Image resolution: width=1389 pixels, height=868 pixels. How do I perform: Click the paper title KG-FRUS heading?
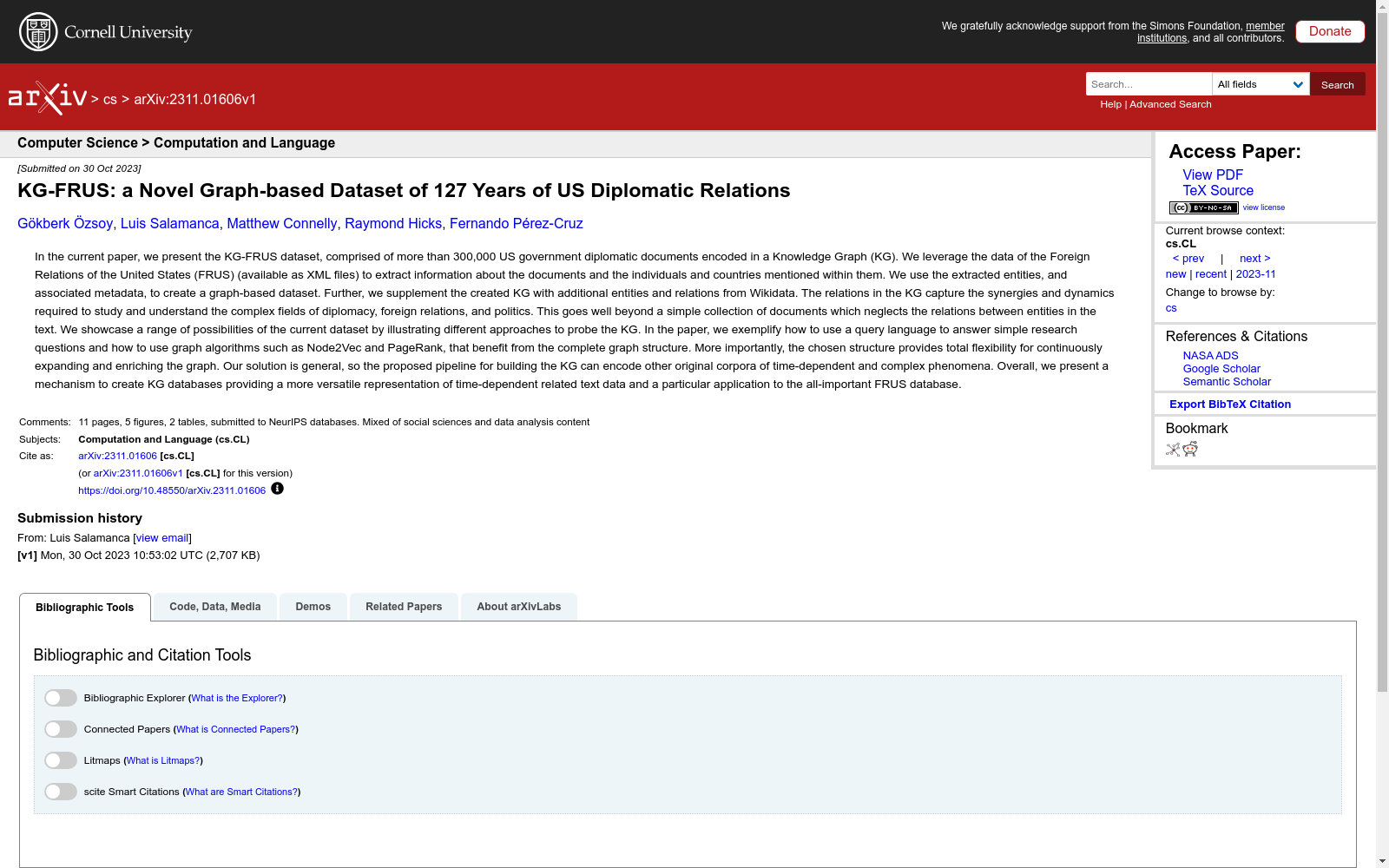(x=404, y=191)
